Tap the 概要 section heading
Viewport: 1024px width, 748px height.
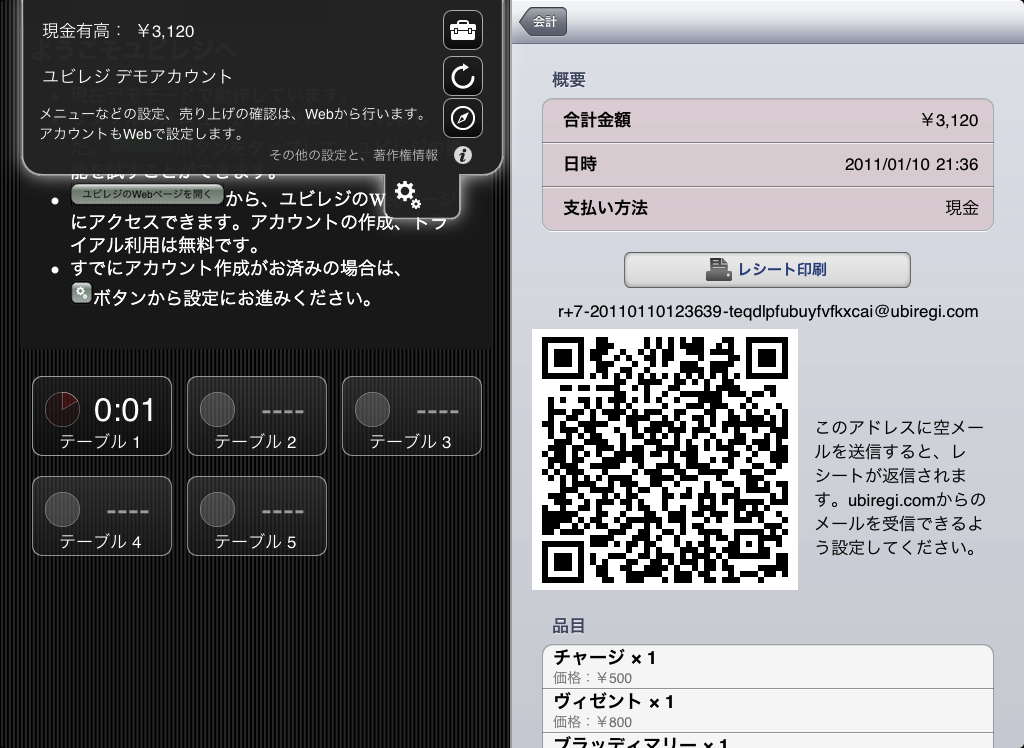coord(568,80)
